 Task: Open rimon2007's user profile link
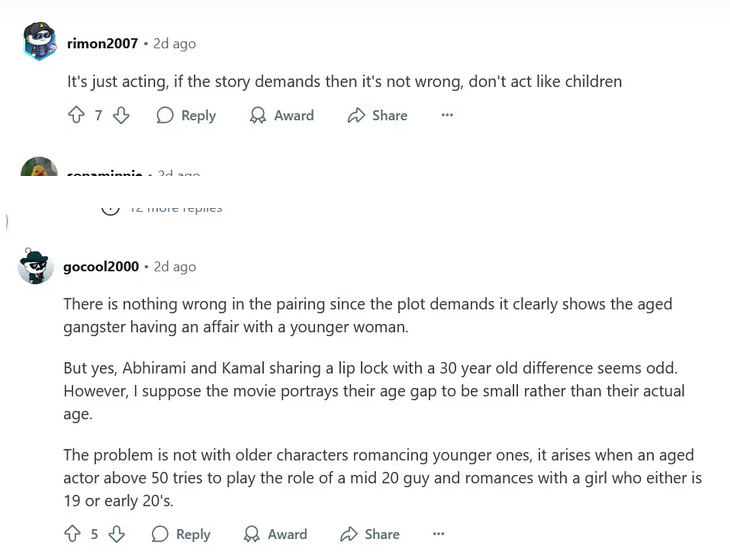click(x=102, y=44)
